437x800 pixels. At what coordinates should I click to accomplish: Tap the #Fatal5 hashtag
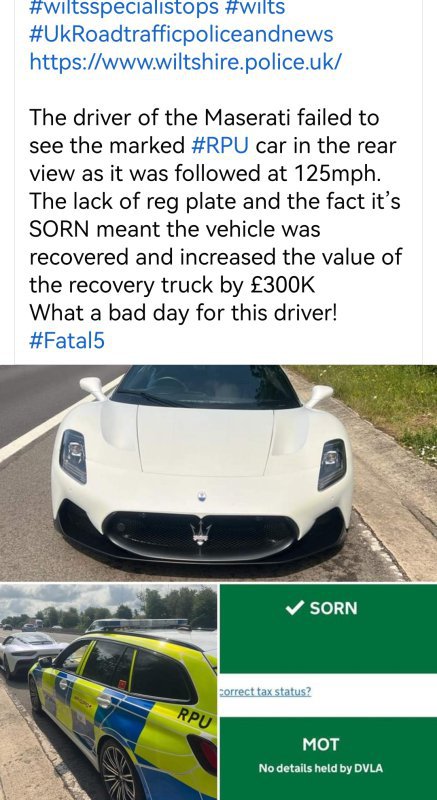[x=67, y=341]
